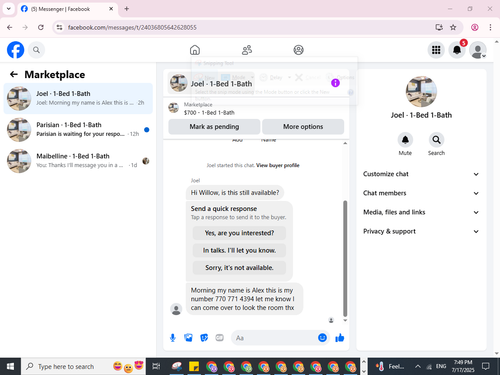Image resolution: width=500 pixels, height=375 pixels.
Task: Send a thumbs-up like
Action: 340,338
